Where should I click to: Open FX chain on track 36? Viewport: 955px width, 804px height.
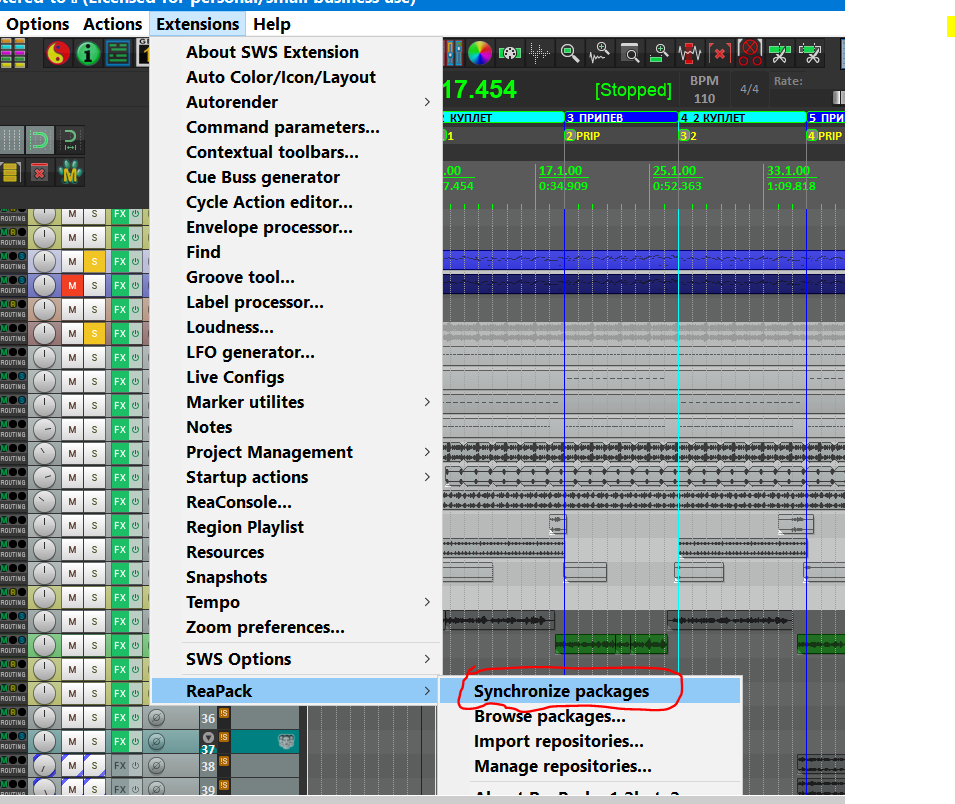coord(119,718)
